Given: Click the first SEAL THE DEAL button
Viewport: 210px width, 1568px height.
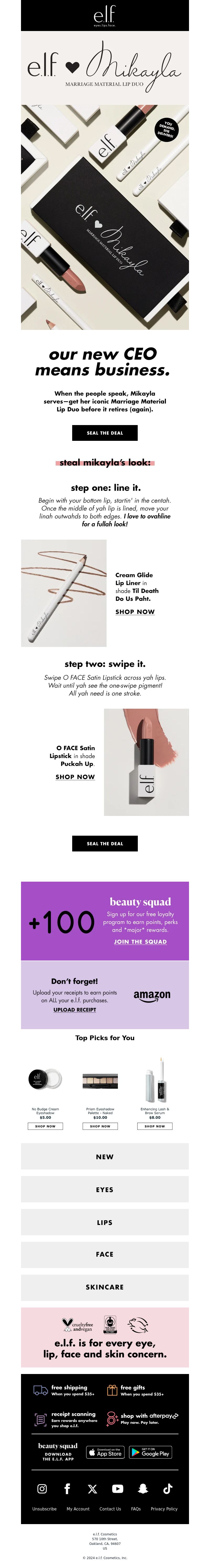Looking at the screenshot, I should pos(105,433).
